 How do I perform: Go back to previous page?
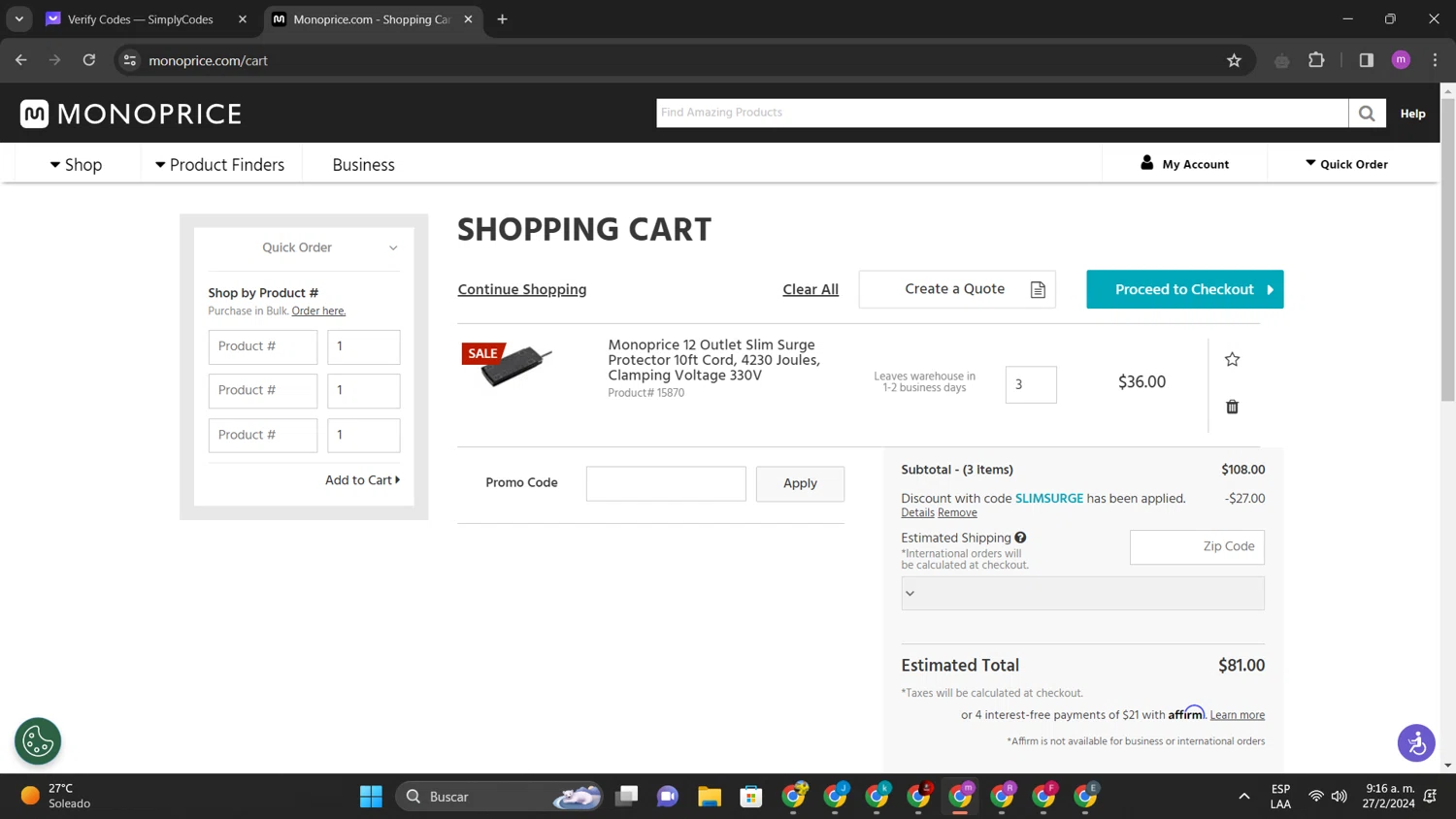coord(21,60)
